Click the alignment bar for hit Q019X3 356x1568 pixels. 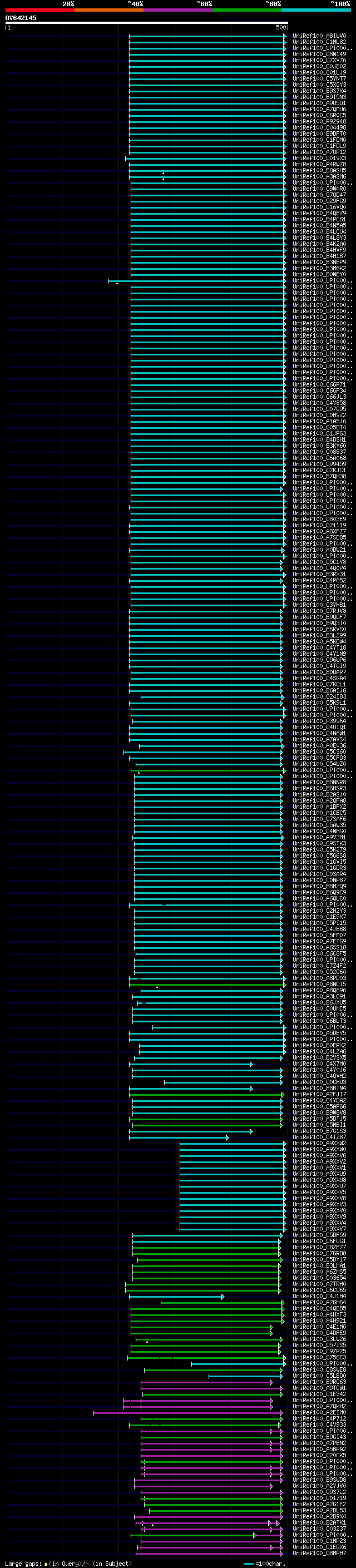point(206,159)
